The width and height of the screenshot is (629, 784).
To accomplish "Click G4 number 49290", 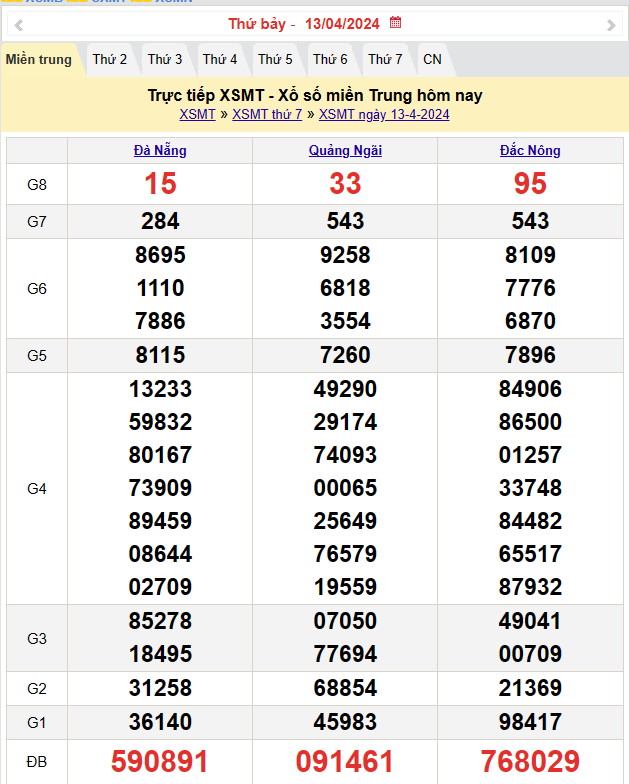I will (x=345, y=389).
